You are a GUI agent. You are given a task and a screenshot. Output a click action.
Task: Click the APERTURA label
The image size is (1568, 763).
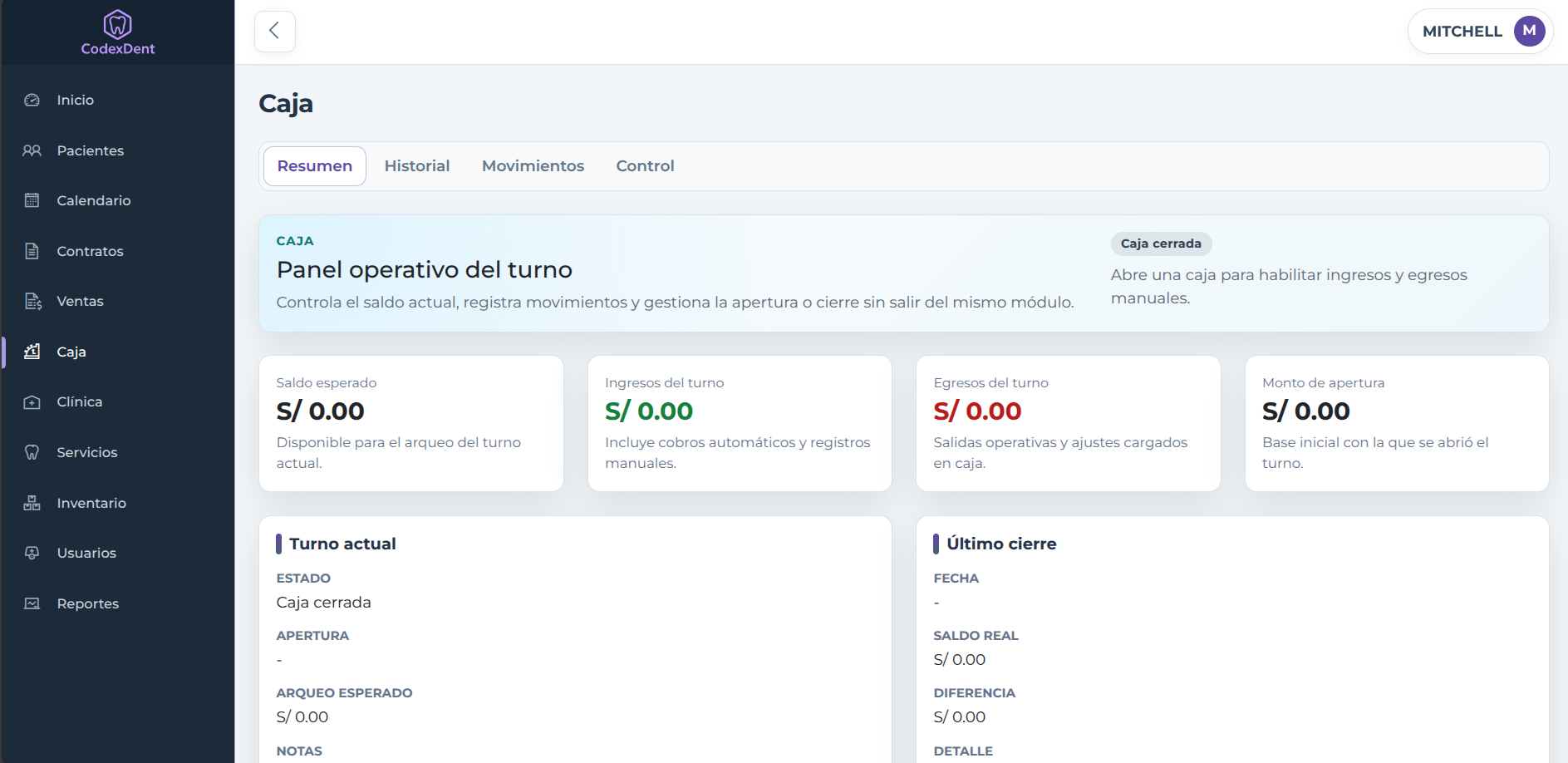point(312,636)
